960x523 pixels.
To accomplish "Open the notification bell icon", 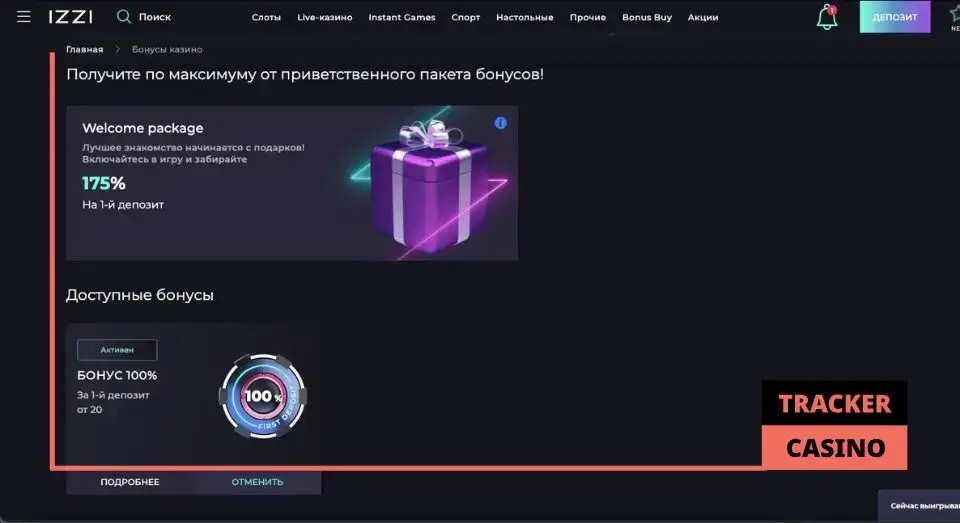I will [827, 17].
